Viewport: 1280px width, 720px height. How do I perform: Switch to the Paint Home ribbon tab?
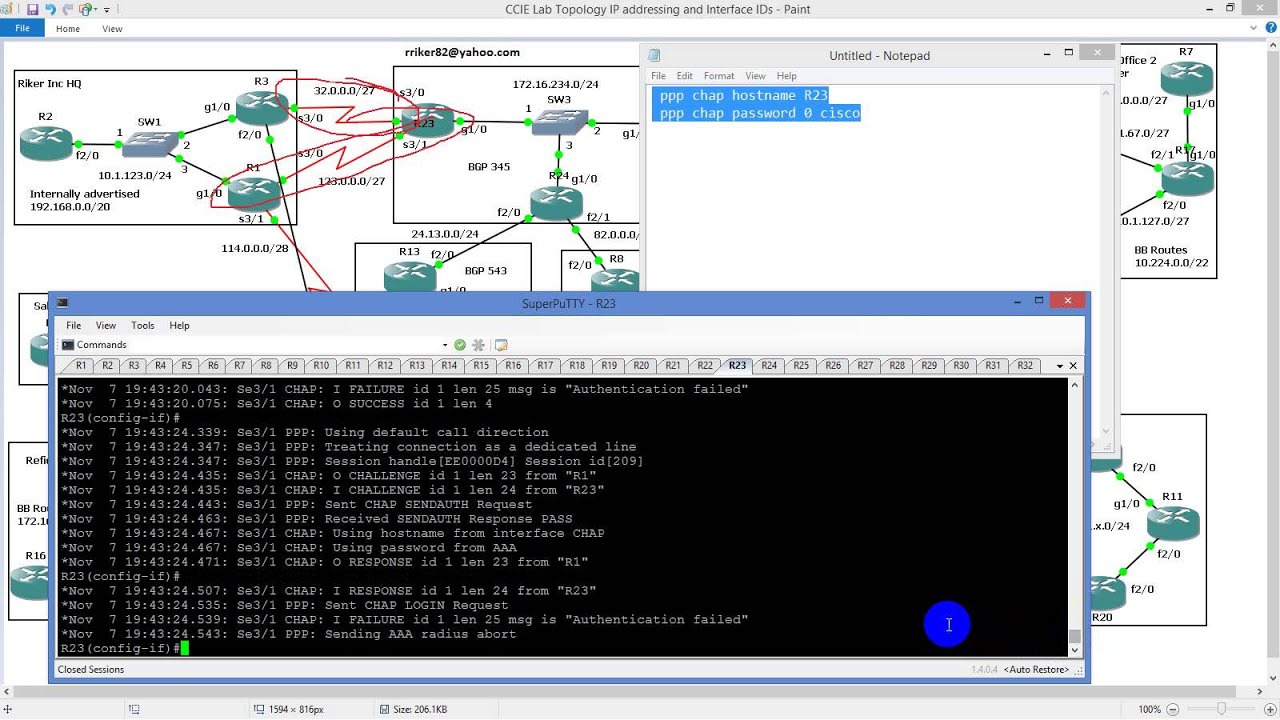(x=68, y=29)
